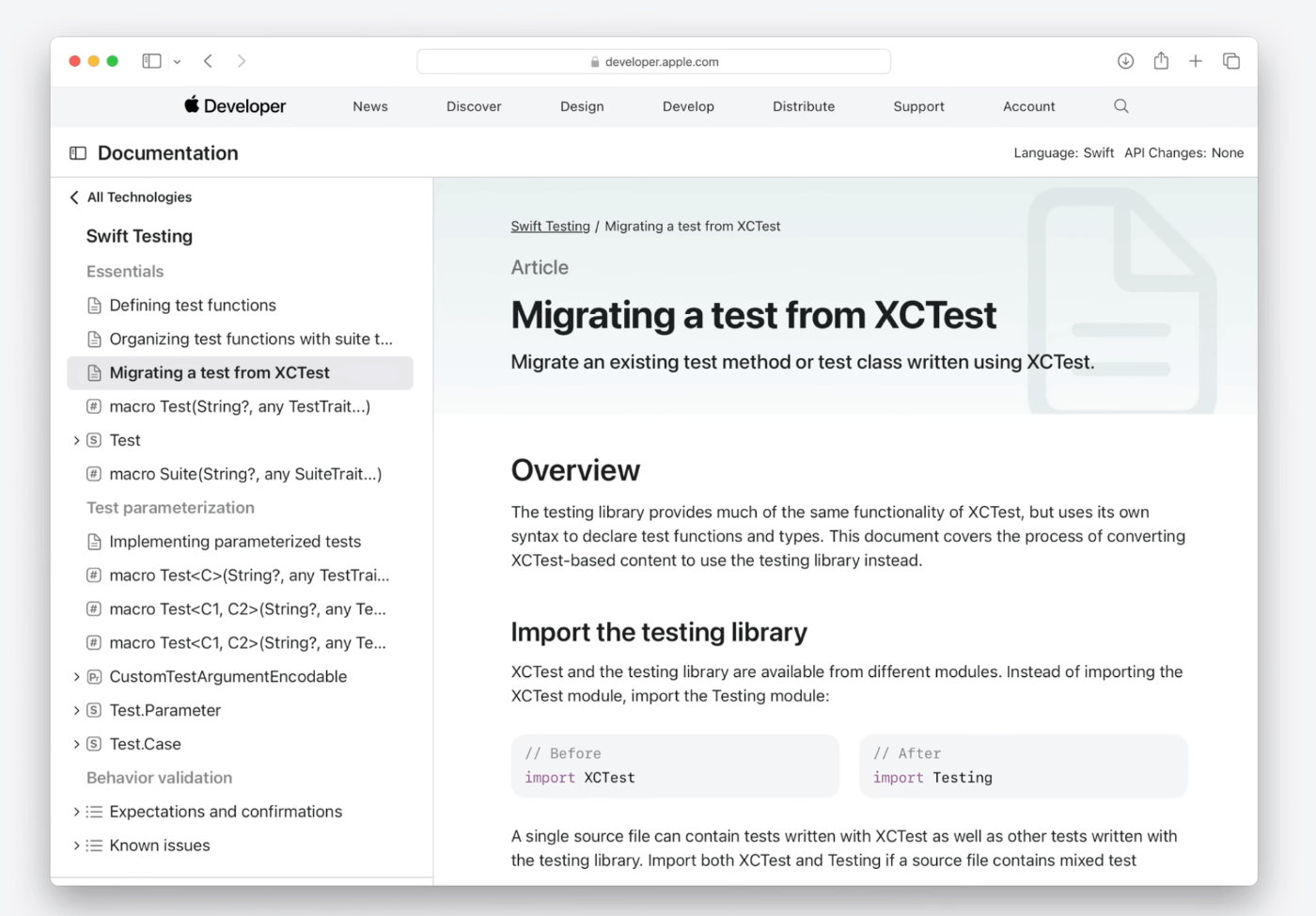Click the 'import XCTest' code block
Viewport: 1316px width, 916px height.
click(675, 766)
